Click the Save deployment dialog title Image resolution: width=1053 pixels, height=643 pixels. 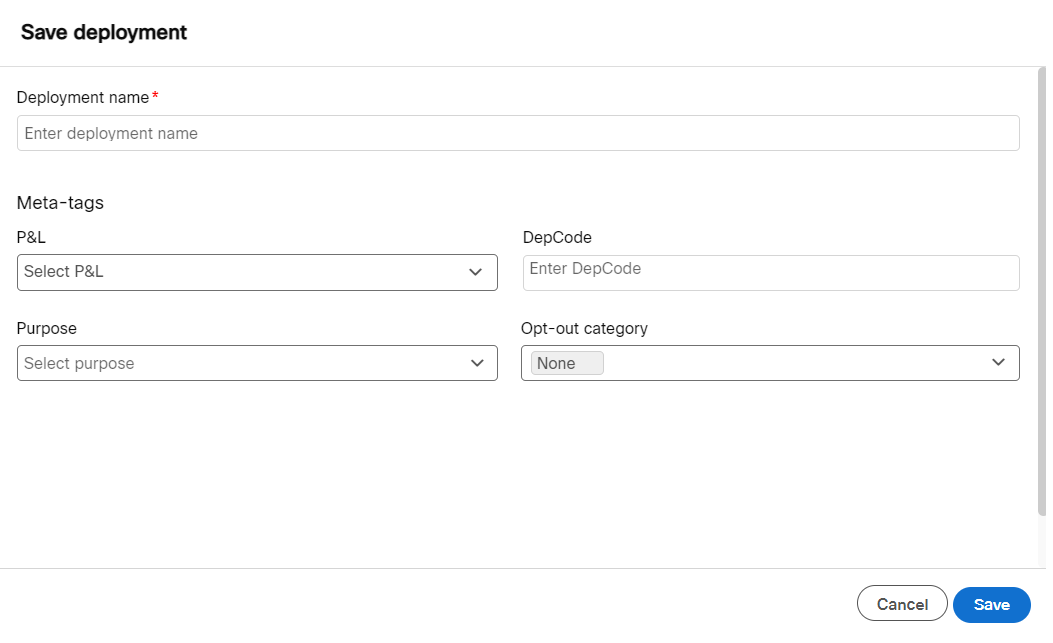tap(103, 32)
